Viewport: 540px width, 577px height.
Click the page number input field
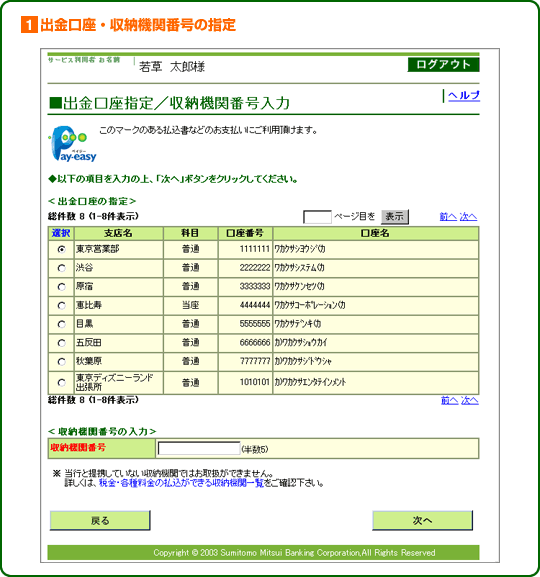click(317, 217)
